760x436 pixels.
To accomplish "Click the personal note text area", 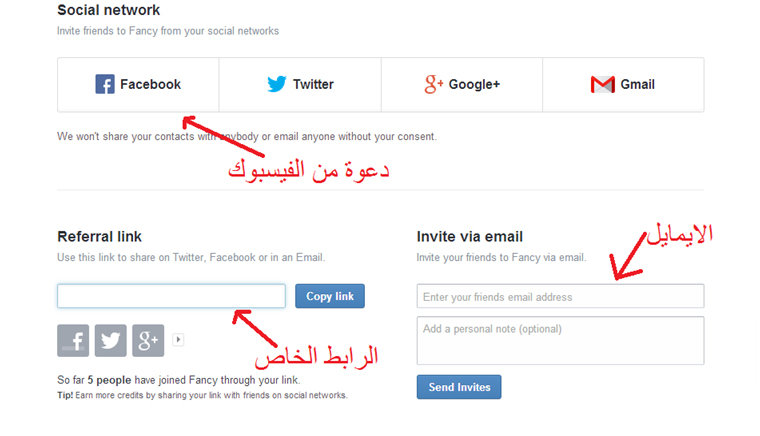I will [560, 340].
